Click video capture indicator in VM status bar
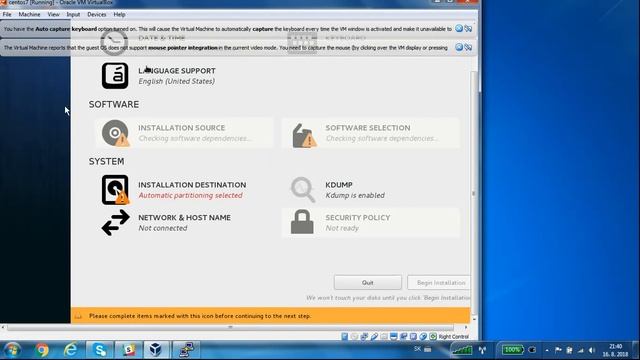The height and width of the screenshot is (360, 640). (403, 337)
